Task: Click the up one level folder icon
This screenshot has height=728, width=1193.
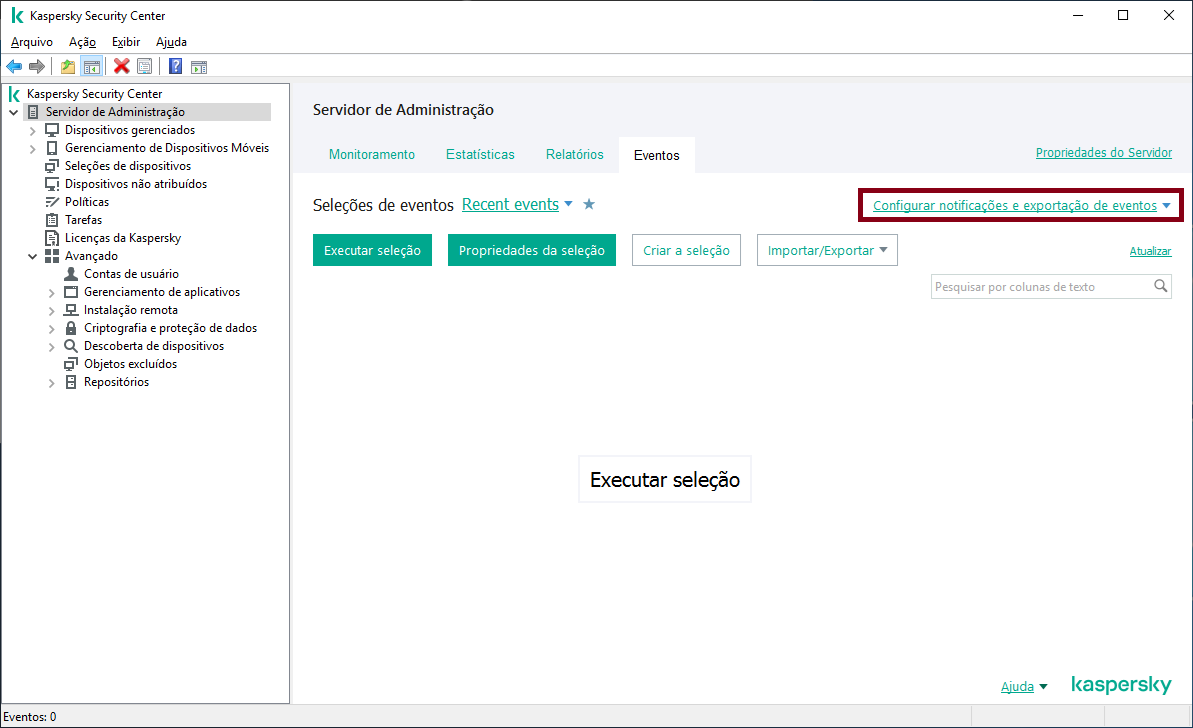Action: [68, 67]
